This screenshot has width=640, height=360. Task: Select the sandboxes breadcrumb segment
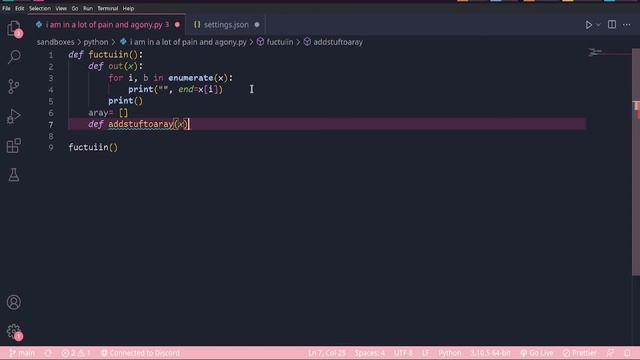pyautogui.click(x=56, y=42)
